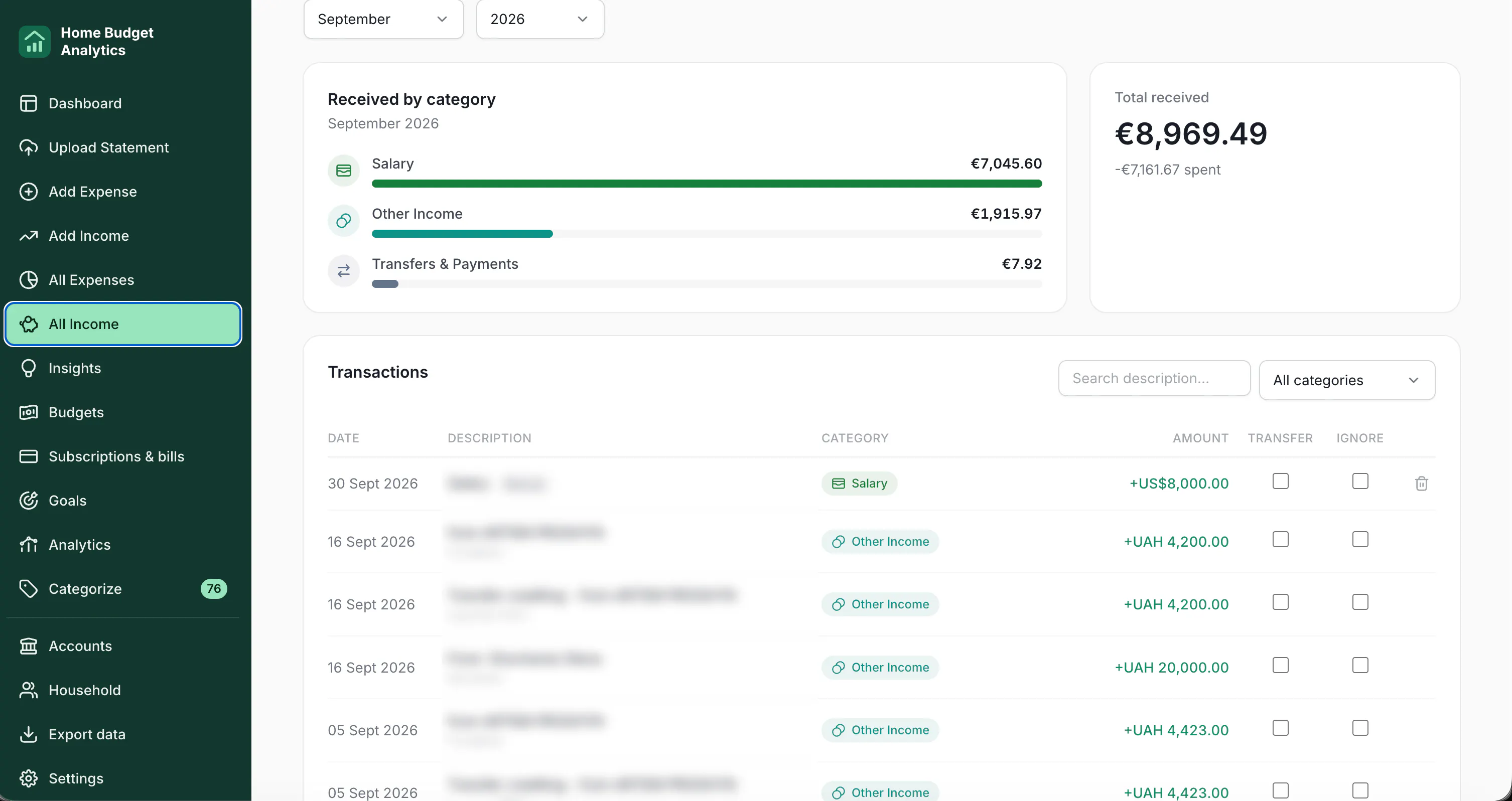Viewport: 1512px width, 801px height.
Task: Click the Household people icon
Action: 28,690
